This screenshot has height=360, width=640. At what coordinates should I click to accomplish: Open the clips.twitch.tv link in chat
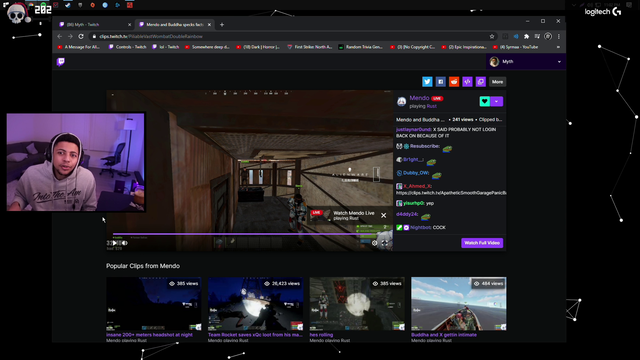click(451, 193)
